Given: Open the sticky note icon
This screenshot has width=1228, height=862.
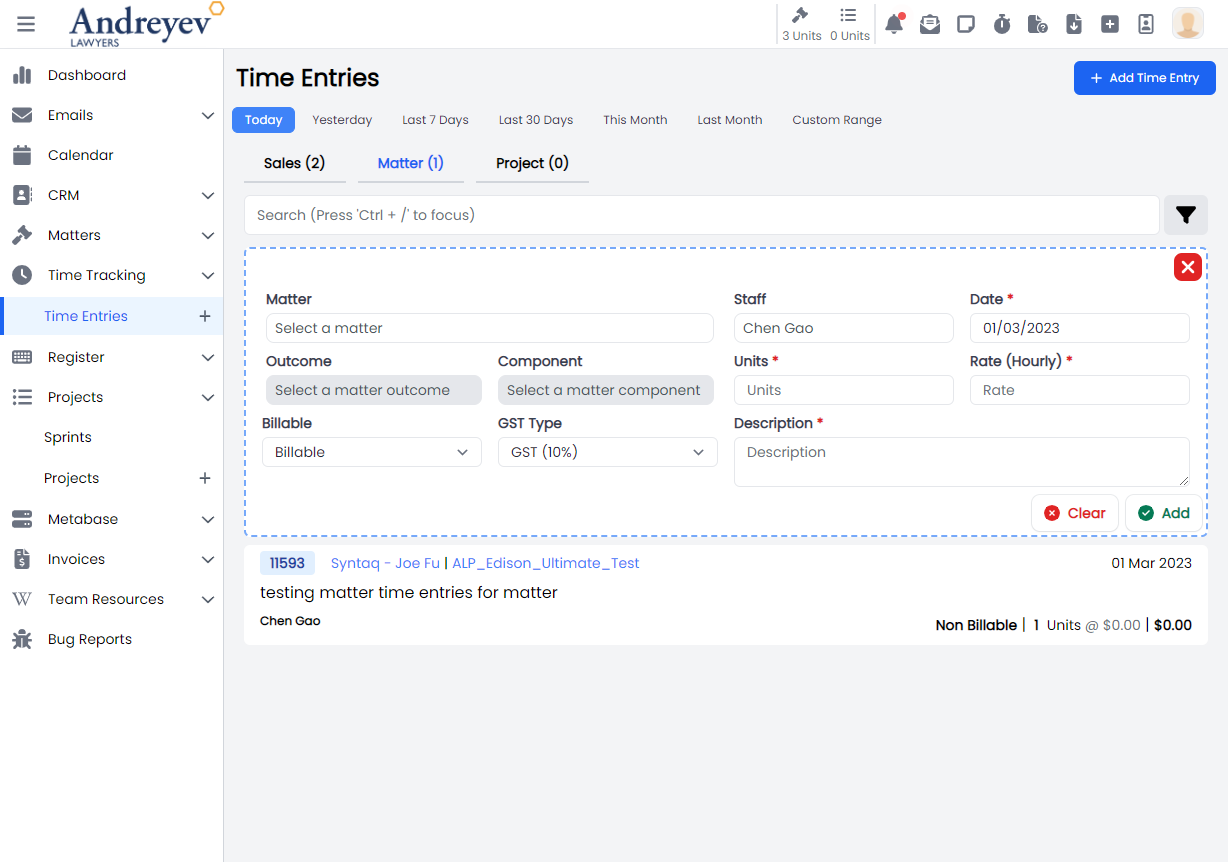Looking at the screenshot, I should tap(966, 24).
